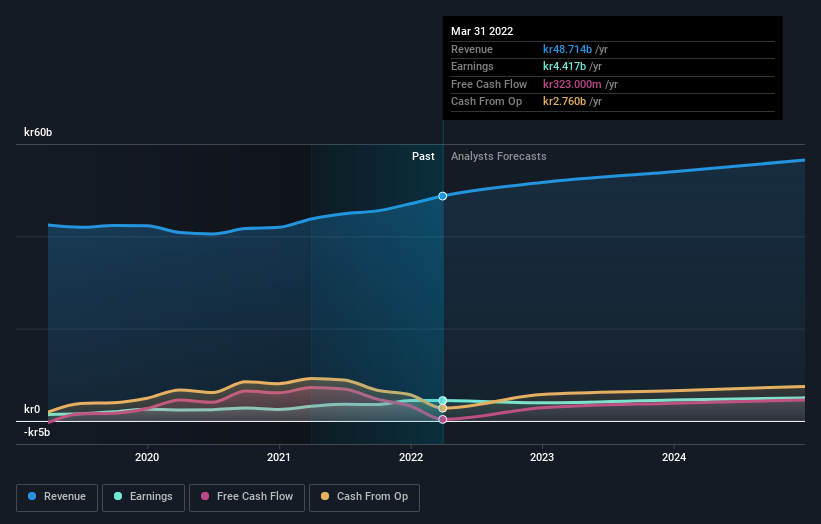Select the Cash From Op data point marker

point(442,408)
